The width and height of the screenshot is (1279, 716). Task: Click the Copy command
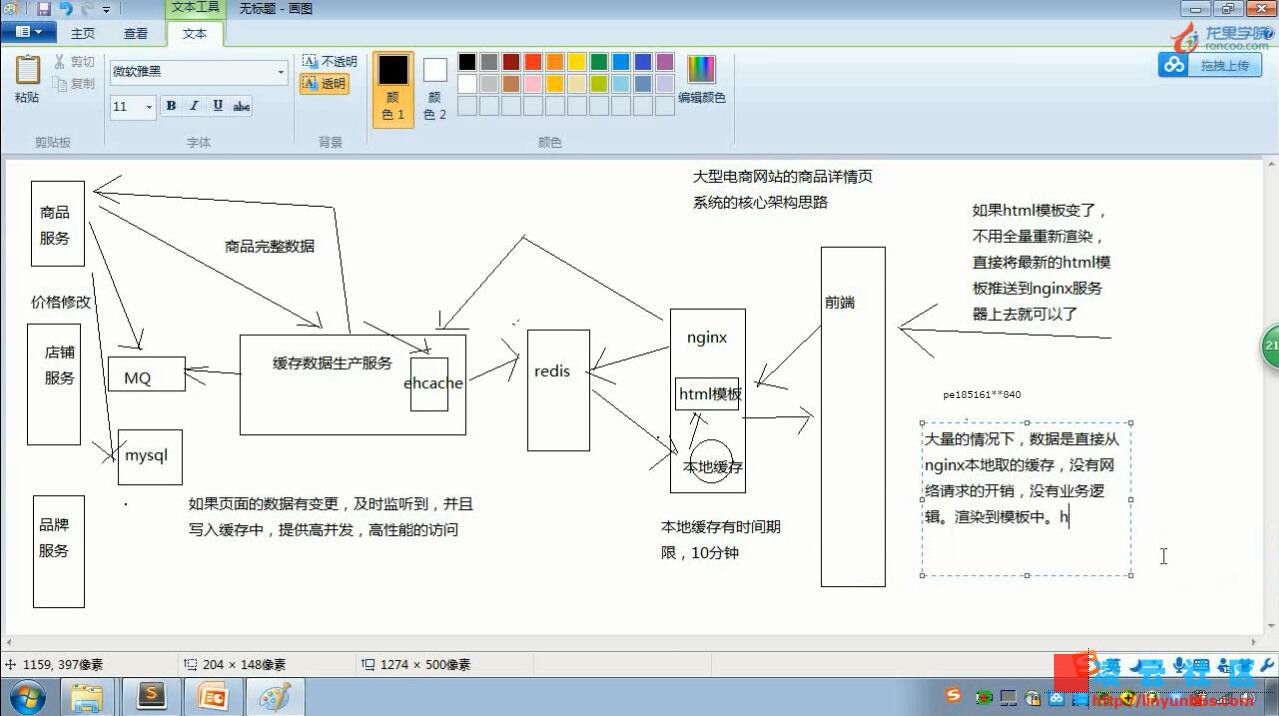(74, 84)
